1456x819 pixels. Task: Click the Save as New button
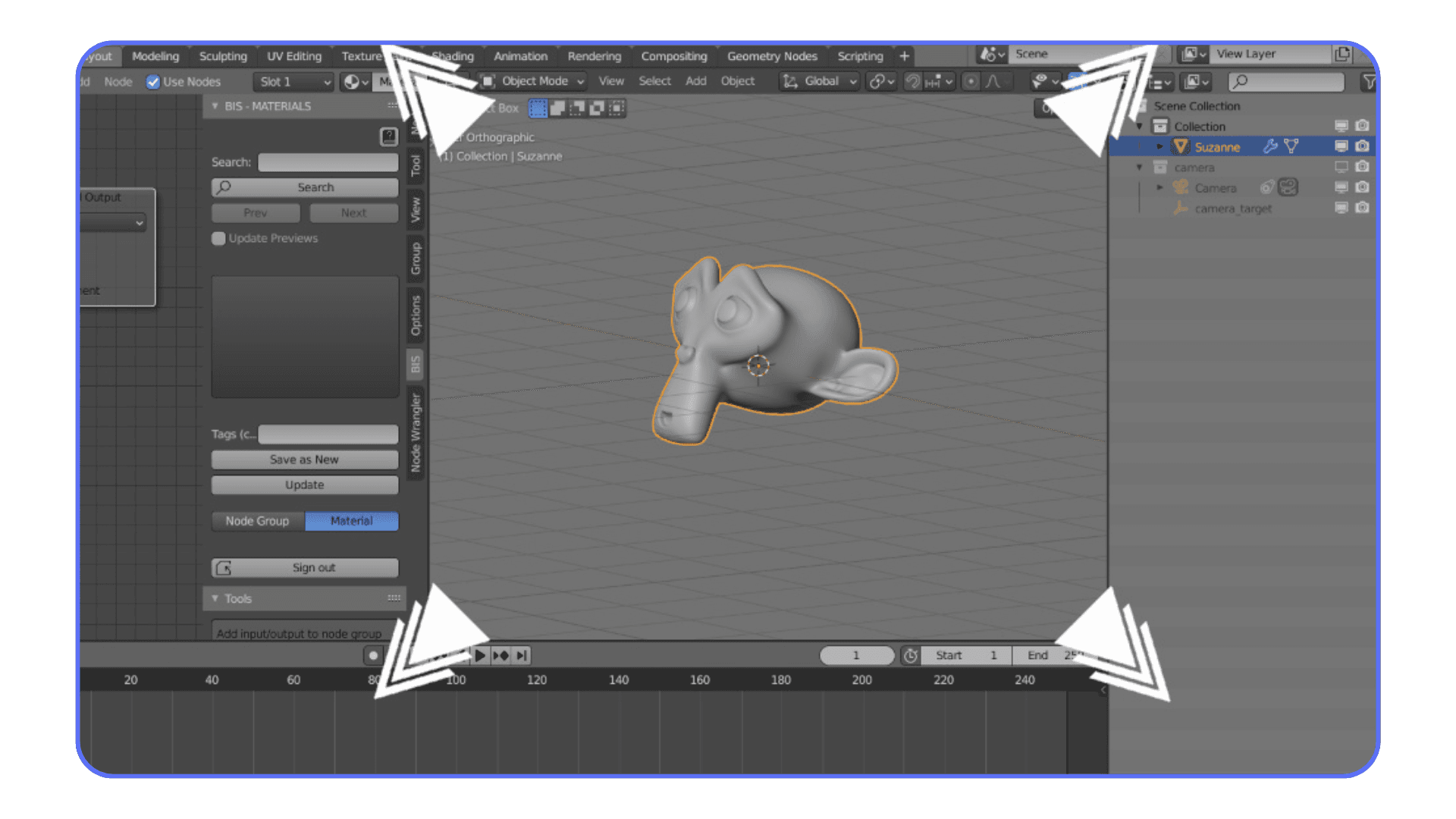click(304, 459)
